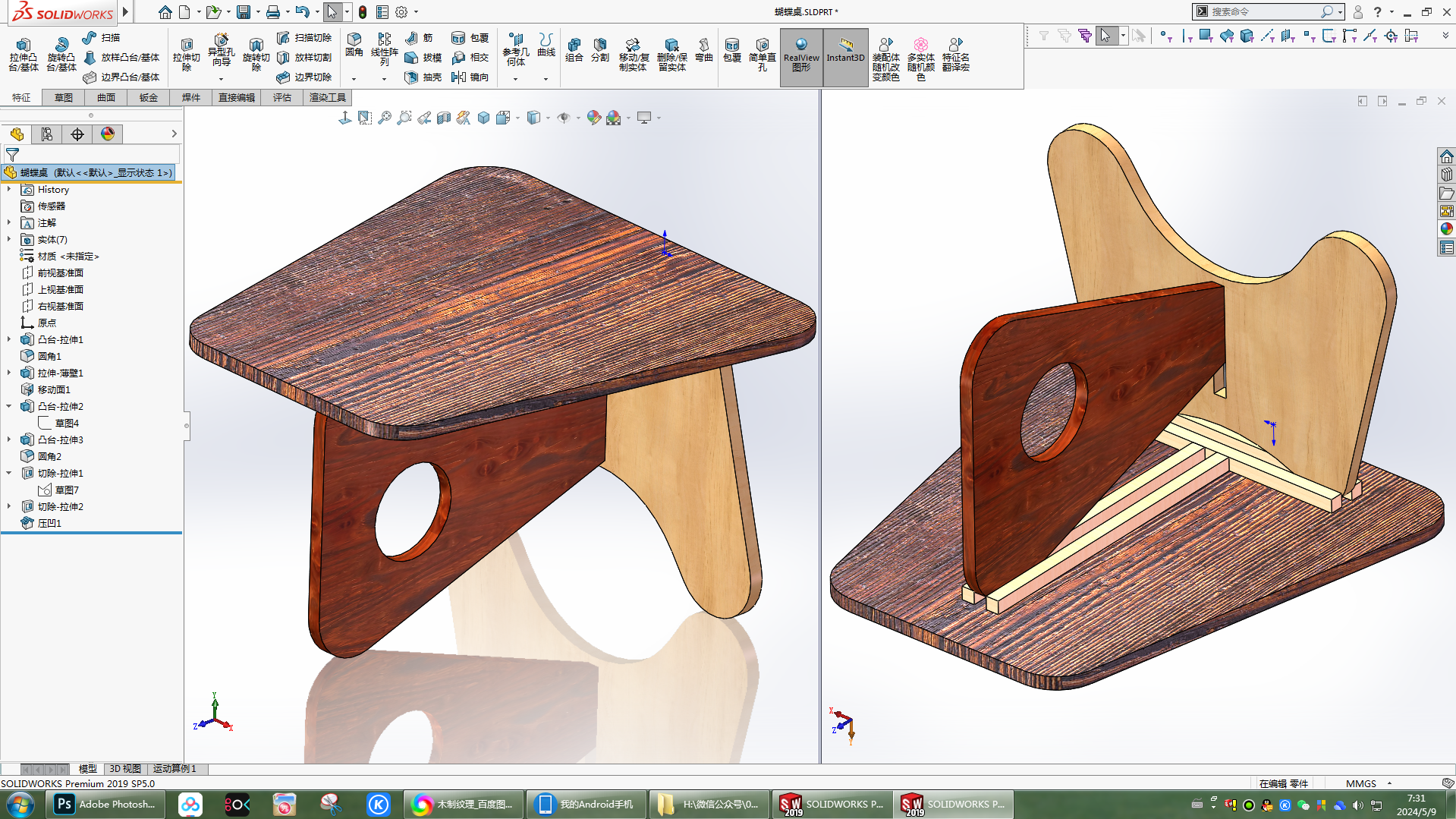This screenshot has height=819, width=1456.
Task: Click the Rebuild traffic light icon
Action: pyautogui.click(x=363, y=12)
